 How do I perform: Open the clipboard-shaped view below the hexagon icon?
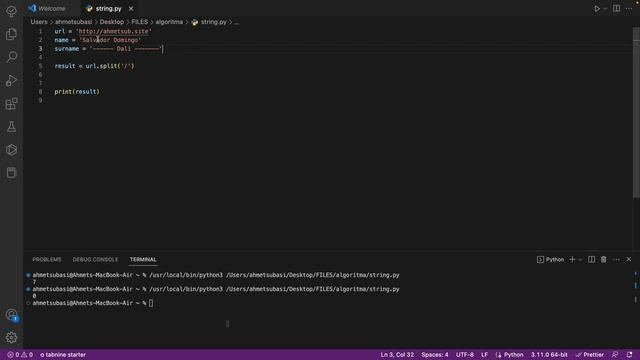(11, 173)
